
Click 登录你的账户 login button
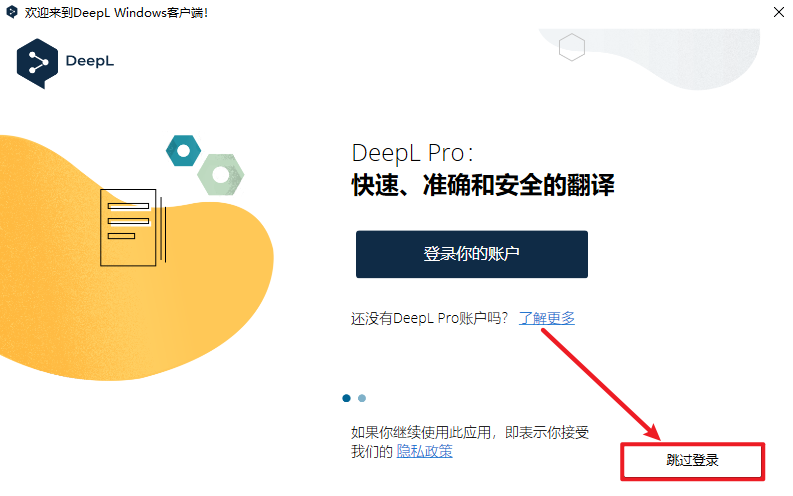pos(472,254)
